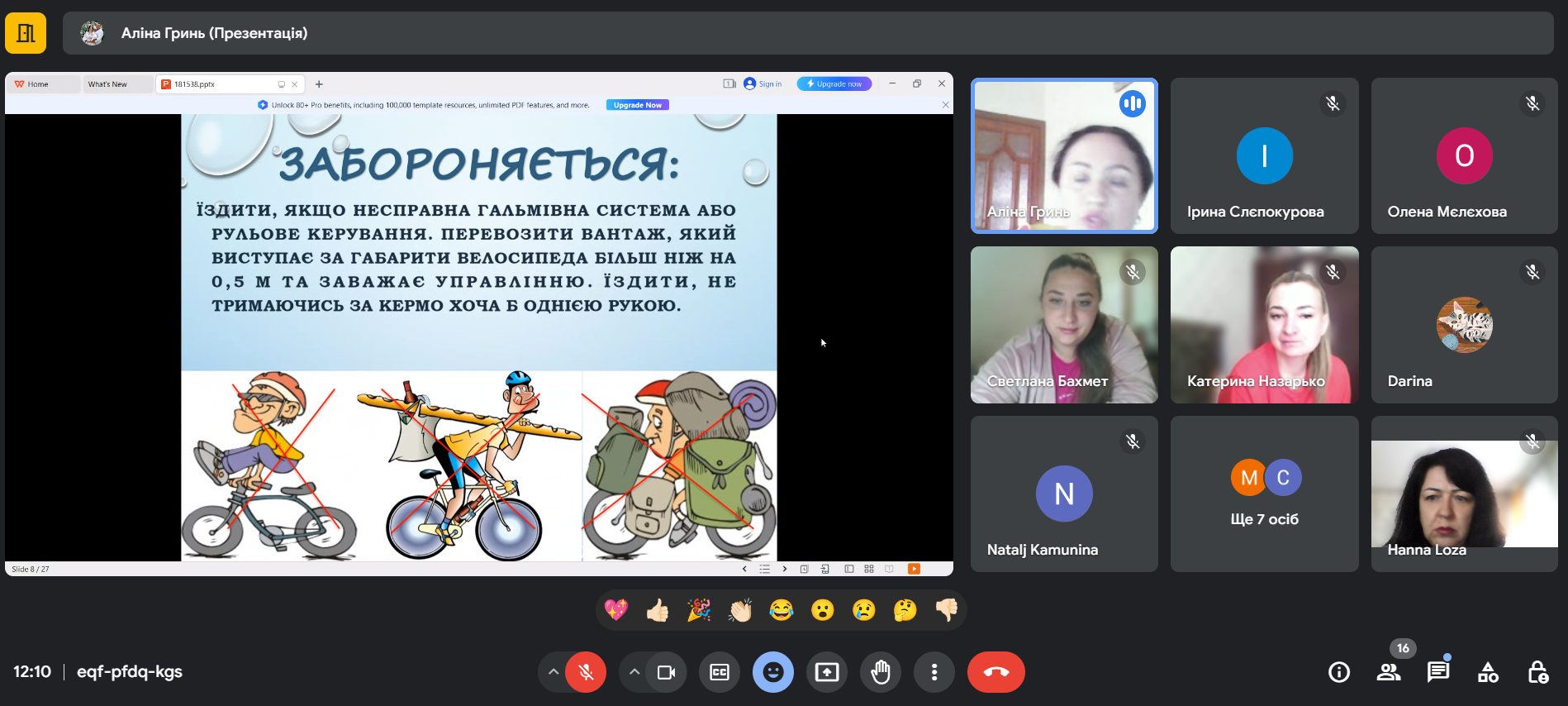Open more options three-dot menu

(934, 672)
